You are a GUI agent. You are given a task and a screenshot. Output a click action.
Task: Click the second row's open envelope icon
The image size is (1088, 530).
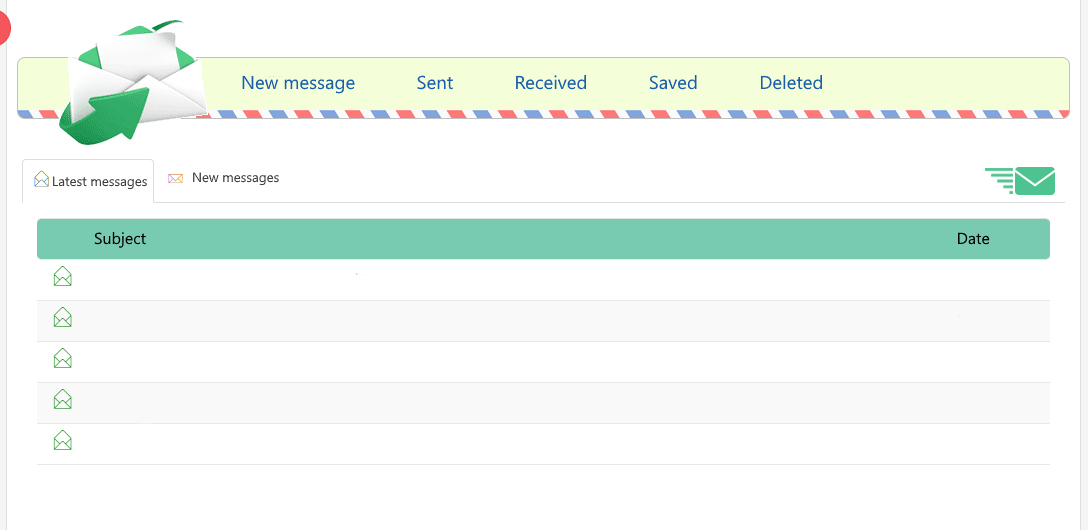[63, 318]
